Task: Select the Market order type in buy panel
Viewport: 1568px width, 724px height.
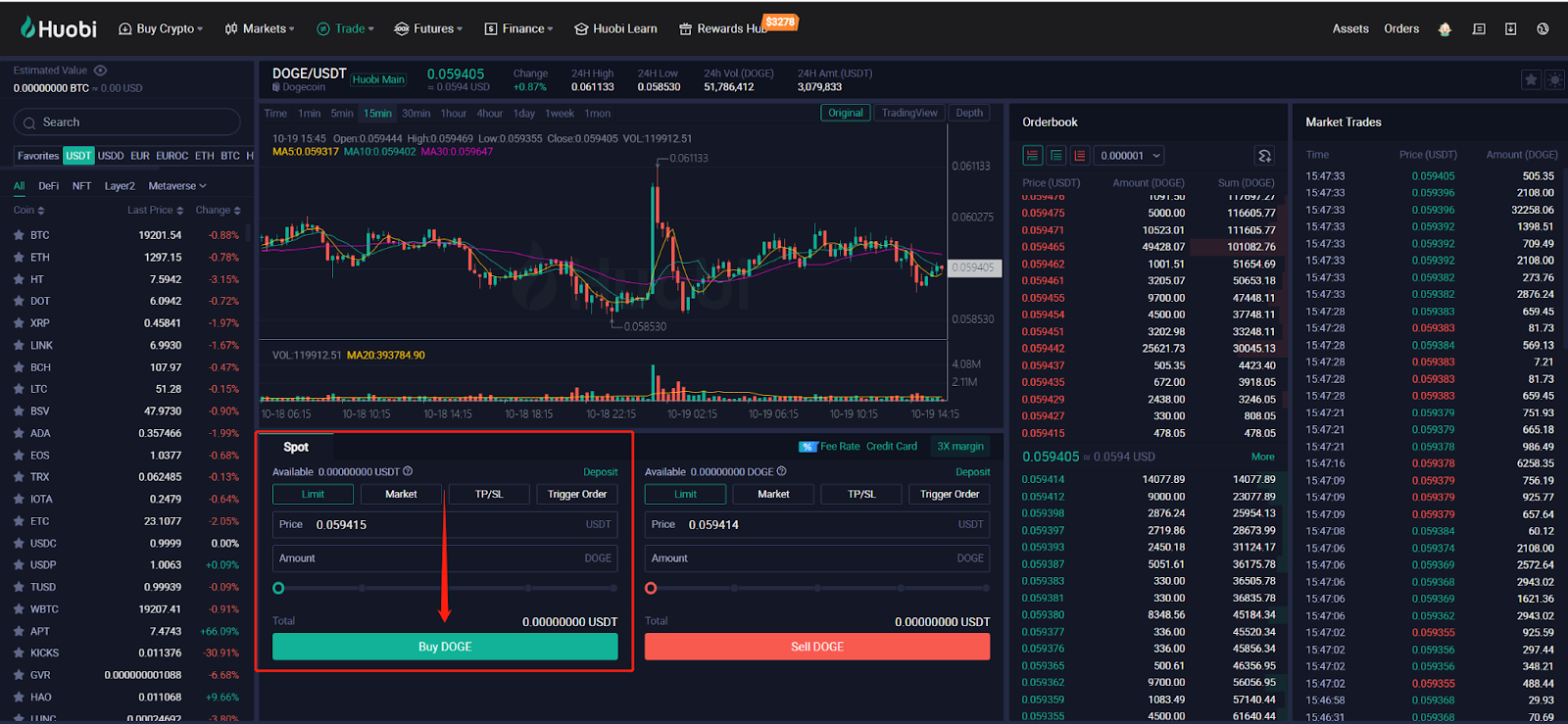Action: point(401,495)
